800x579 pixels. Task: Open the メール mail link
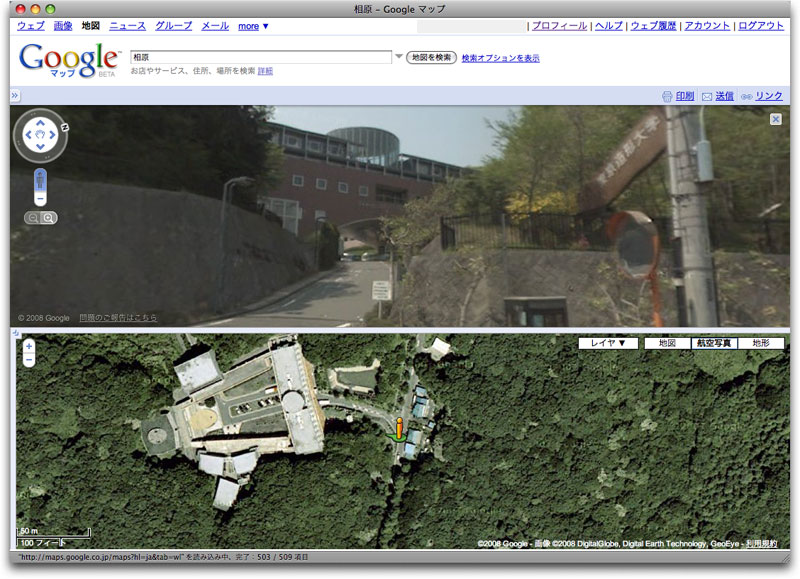coord(215,26)
